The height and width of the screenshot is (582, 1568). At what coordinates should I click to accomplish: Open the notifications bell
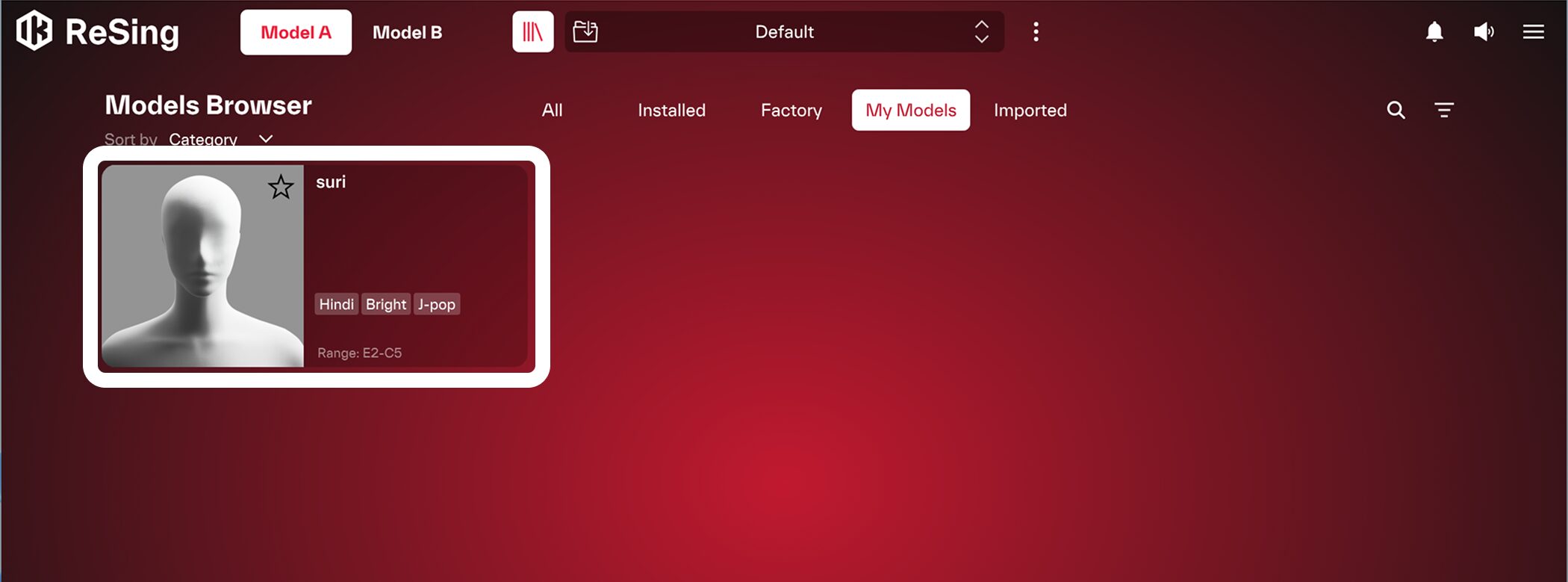(x=1434, y=32)
